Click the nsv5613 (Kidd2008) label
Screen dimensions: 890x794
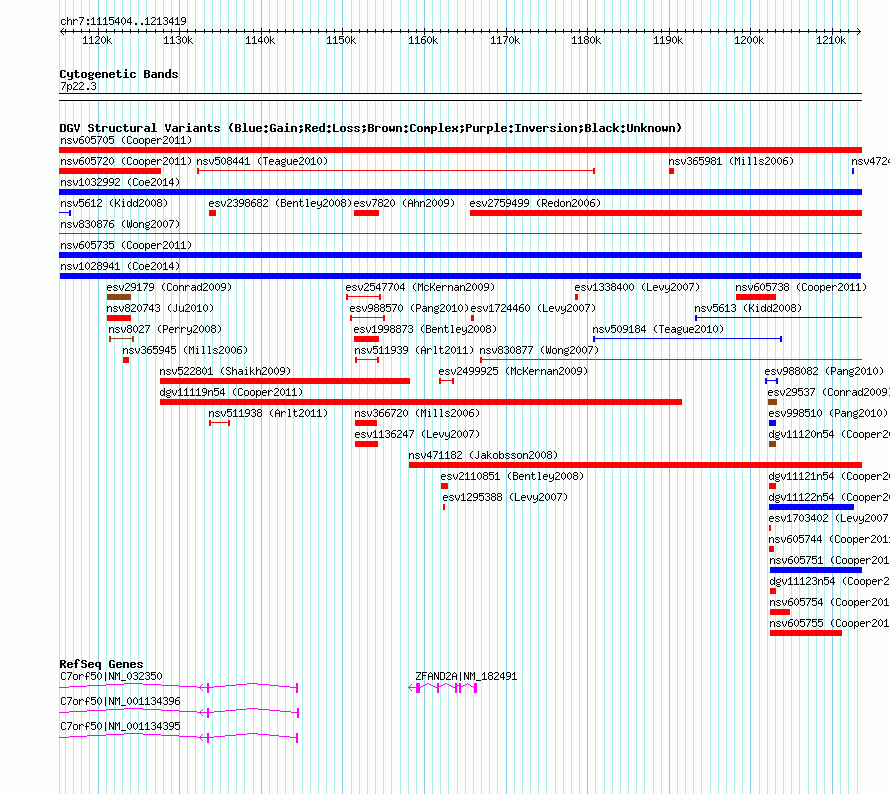tap(748, 308)
